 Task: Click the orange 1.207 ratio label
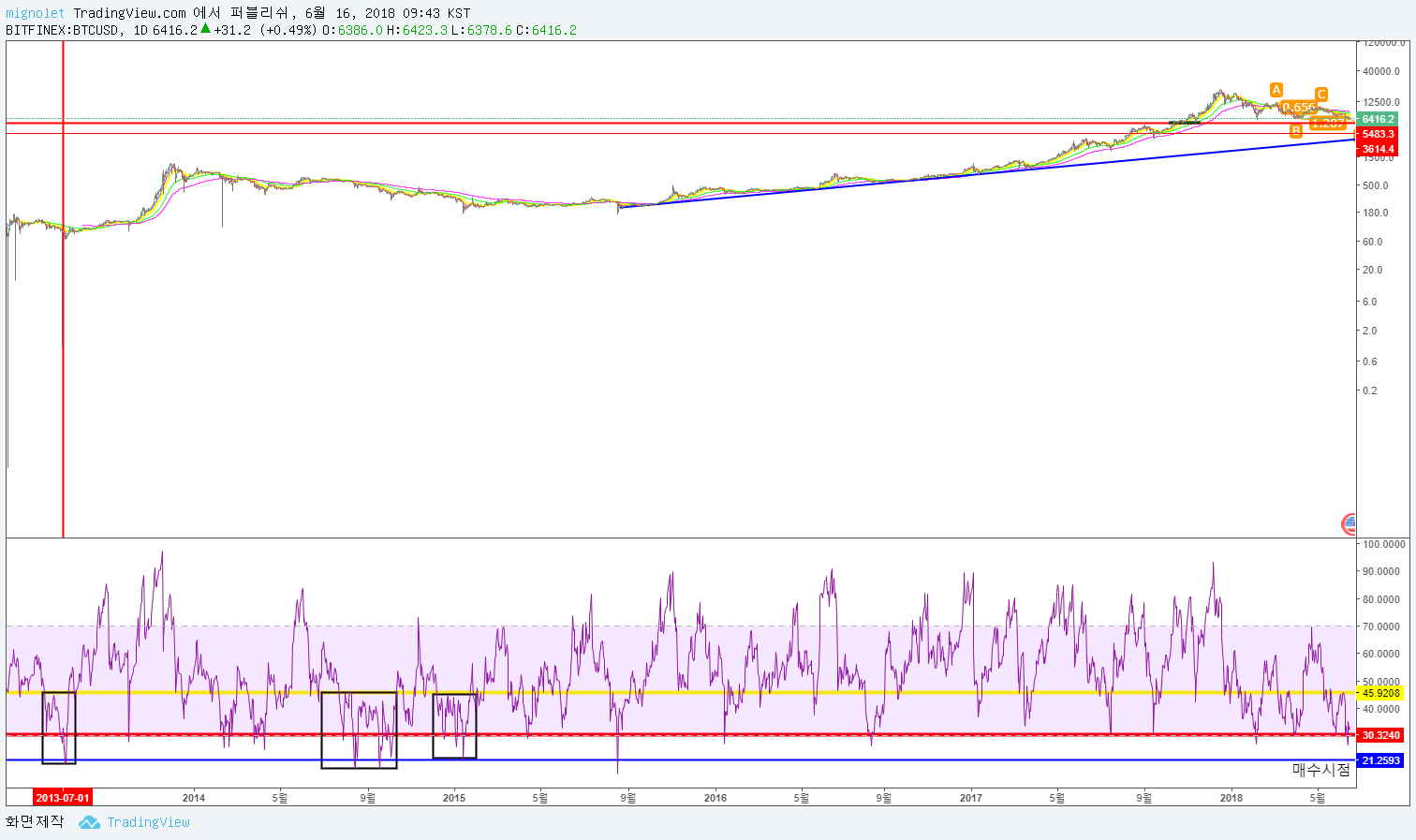1327,123
